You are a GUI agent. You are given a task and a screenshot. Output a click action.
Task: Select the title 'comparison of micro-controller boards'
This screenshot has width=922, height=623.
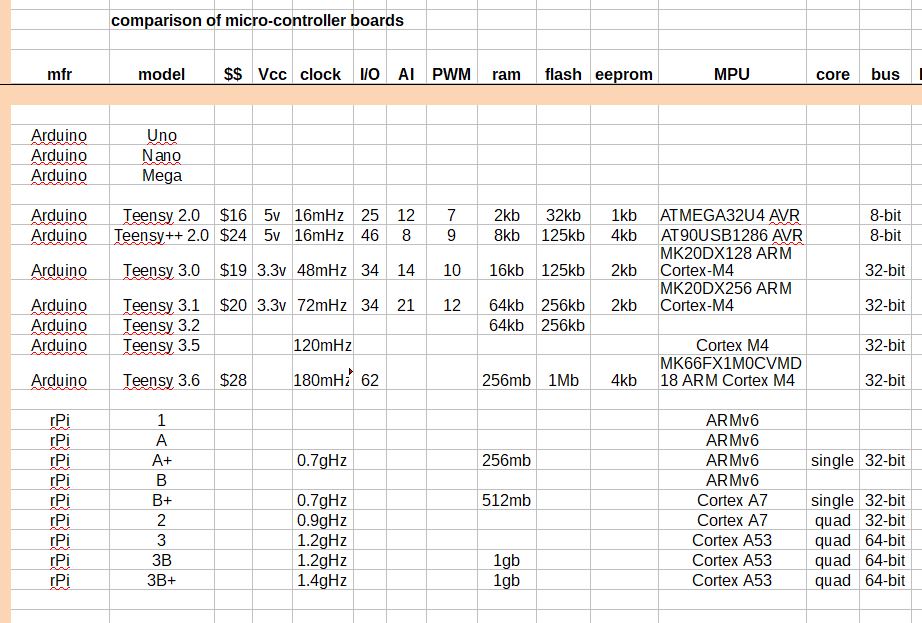pos(257,21)
